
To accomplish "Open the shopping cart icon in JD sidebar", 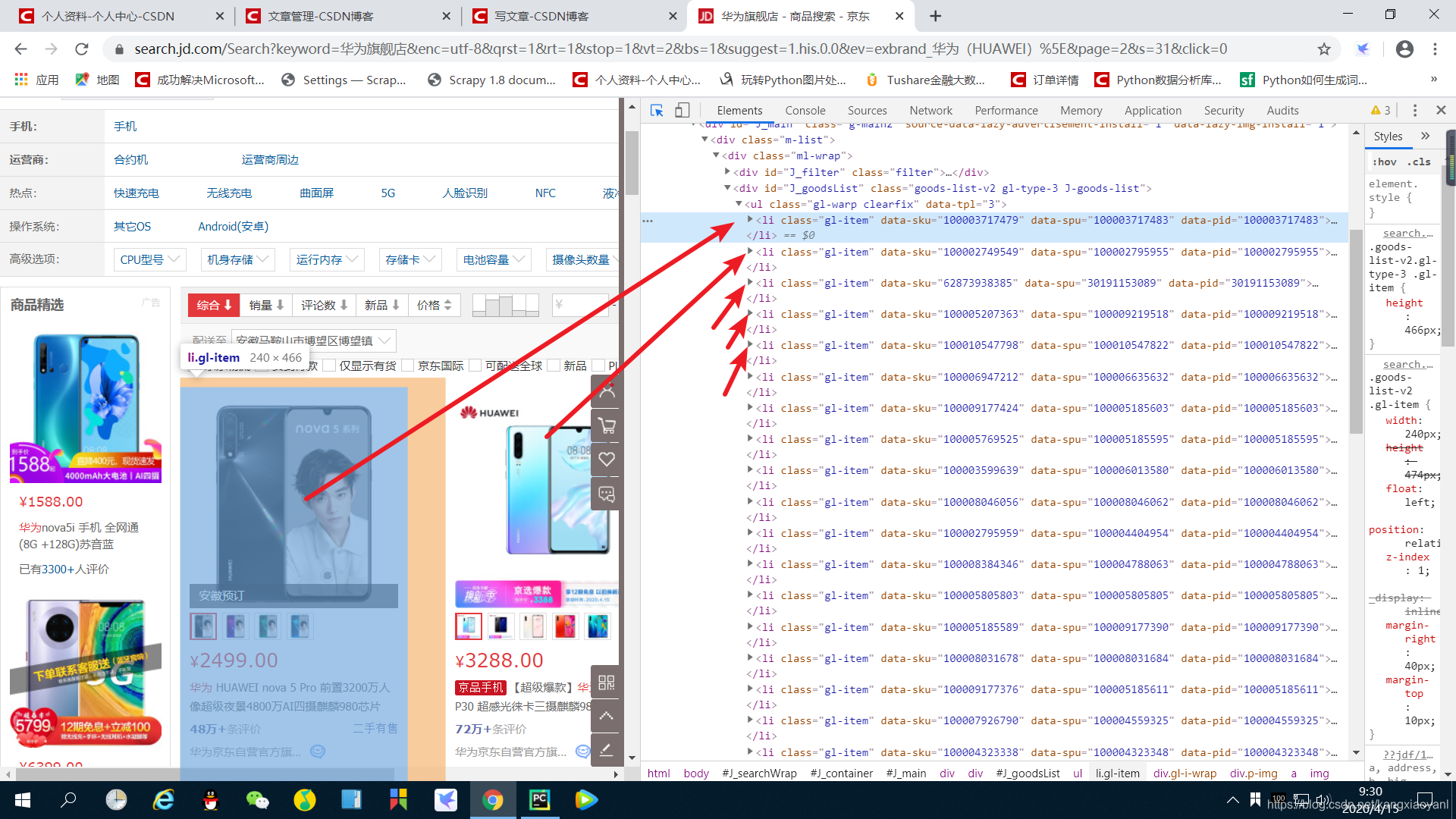I will 607,425.
